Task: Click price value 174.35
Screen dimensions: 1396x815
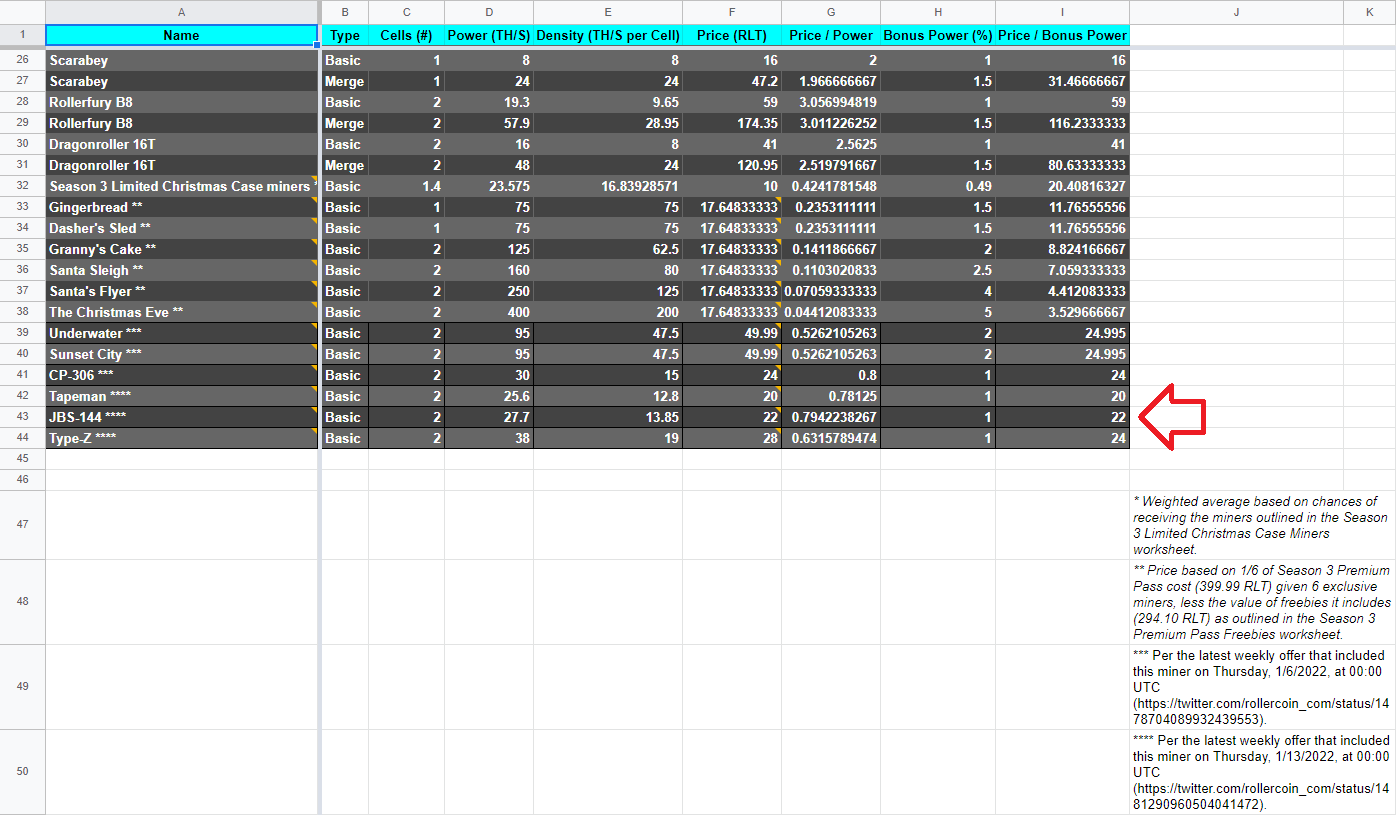Action: [x=732, y=123]
